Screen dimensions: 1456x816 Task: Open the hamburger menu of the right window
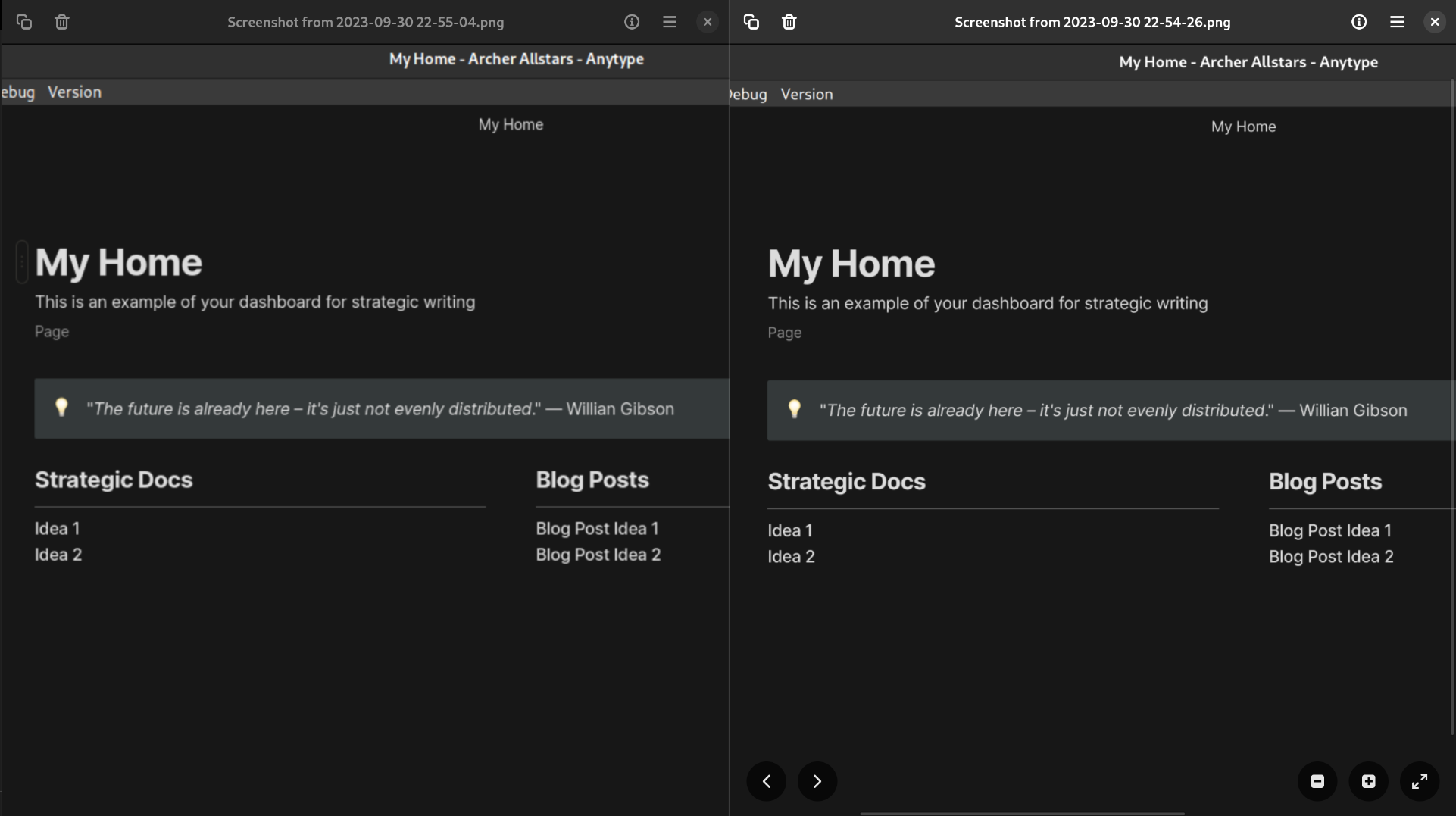click(1397, 22)
